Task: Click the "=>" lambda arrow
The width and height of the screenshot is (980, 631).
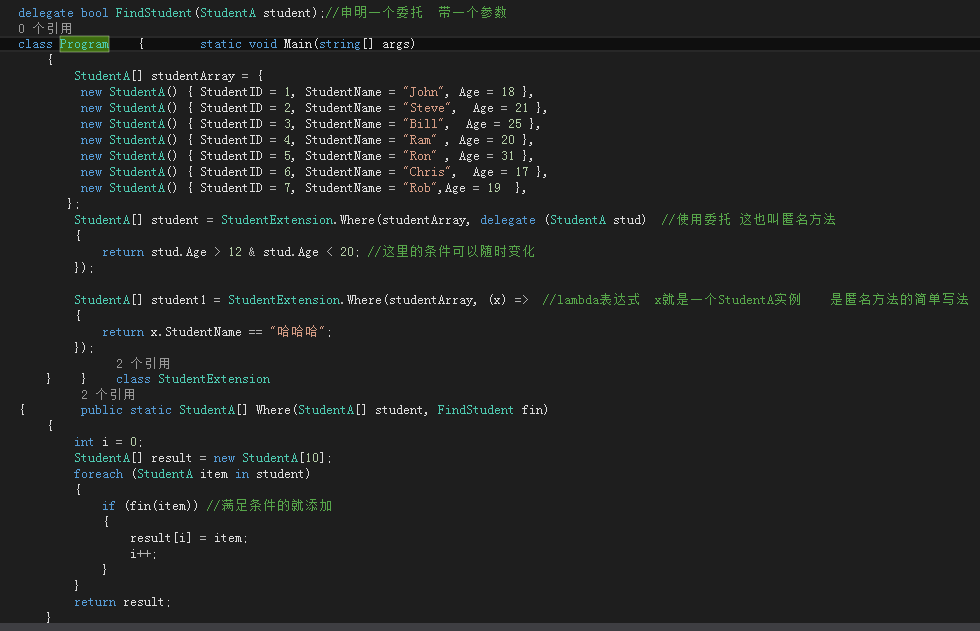Action: (522, 300)
